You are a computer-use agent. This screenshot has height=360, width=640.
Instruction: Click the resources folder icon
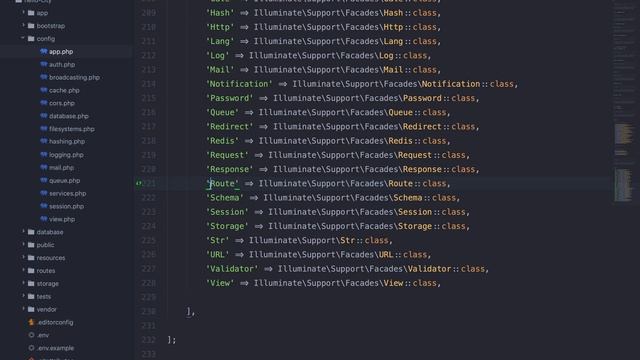tap(31, 258)
